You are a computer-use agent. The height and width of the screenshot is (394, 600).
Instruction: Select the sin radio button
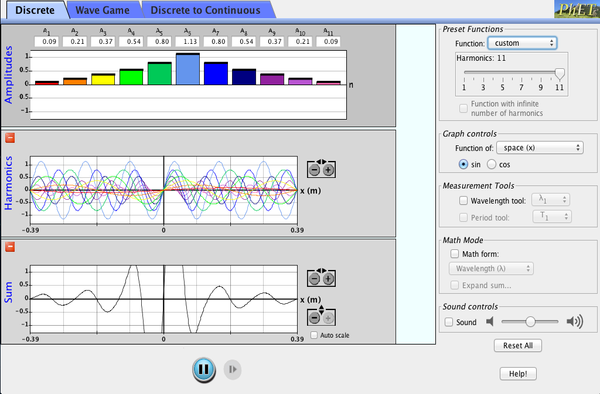pos(463,164)
